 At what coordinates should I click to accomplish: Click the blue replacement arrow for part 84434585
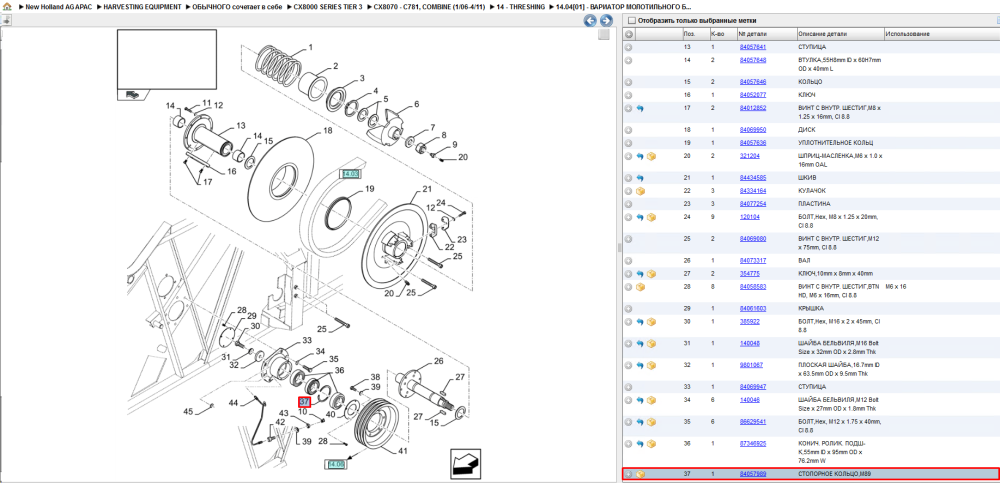coord(640,178)
